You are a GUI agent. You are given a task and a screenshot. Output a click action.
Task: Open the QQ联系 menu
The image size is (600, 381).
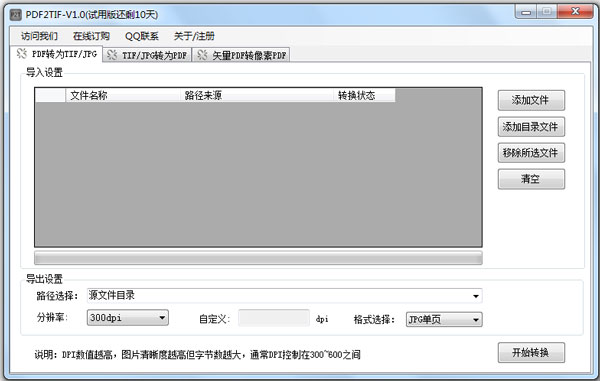click(x=142, y=36)
